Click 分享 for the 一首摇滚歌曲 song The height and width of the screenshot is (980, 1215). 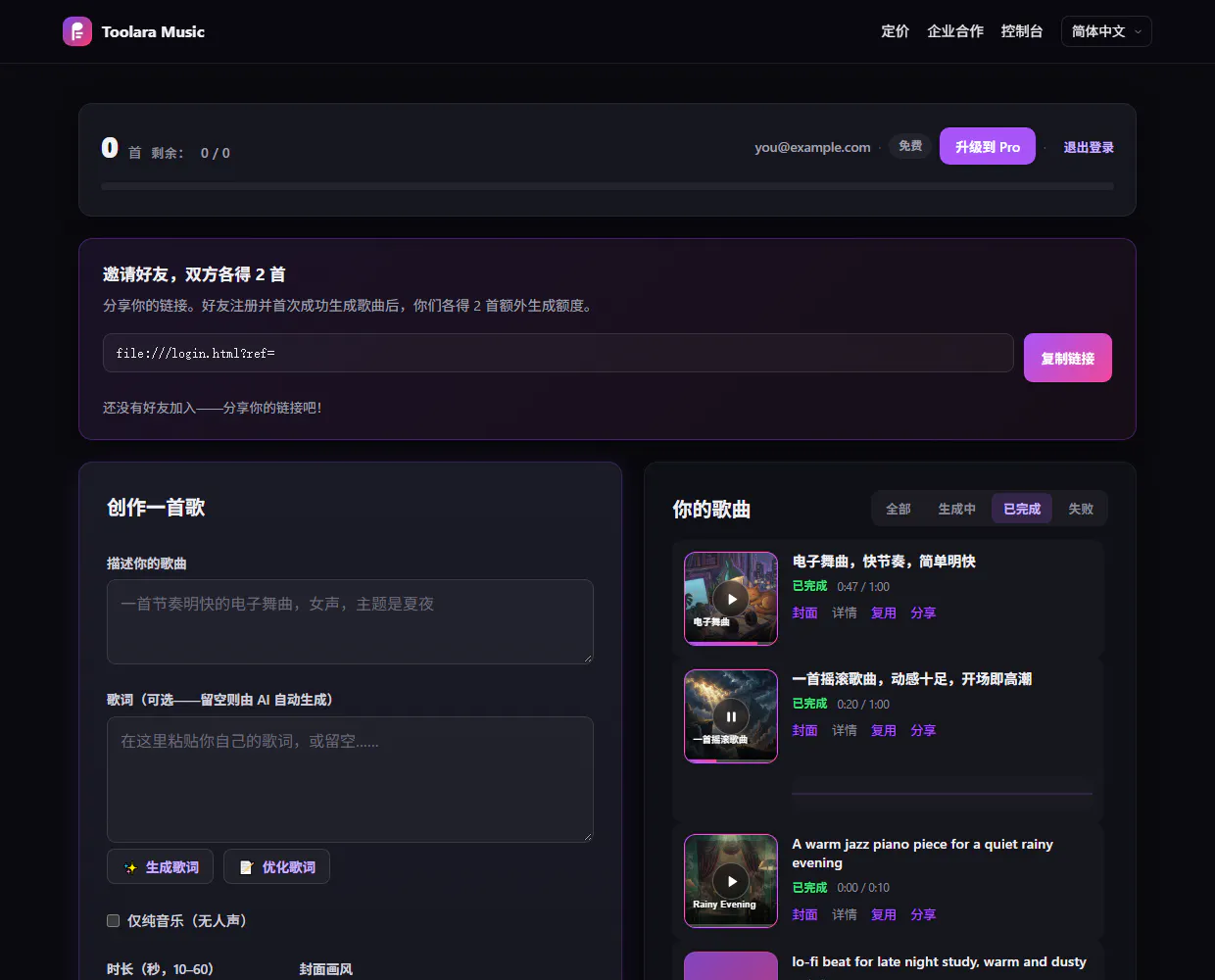pos(923,730)
